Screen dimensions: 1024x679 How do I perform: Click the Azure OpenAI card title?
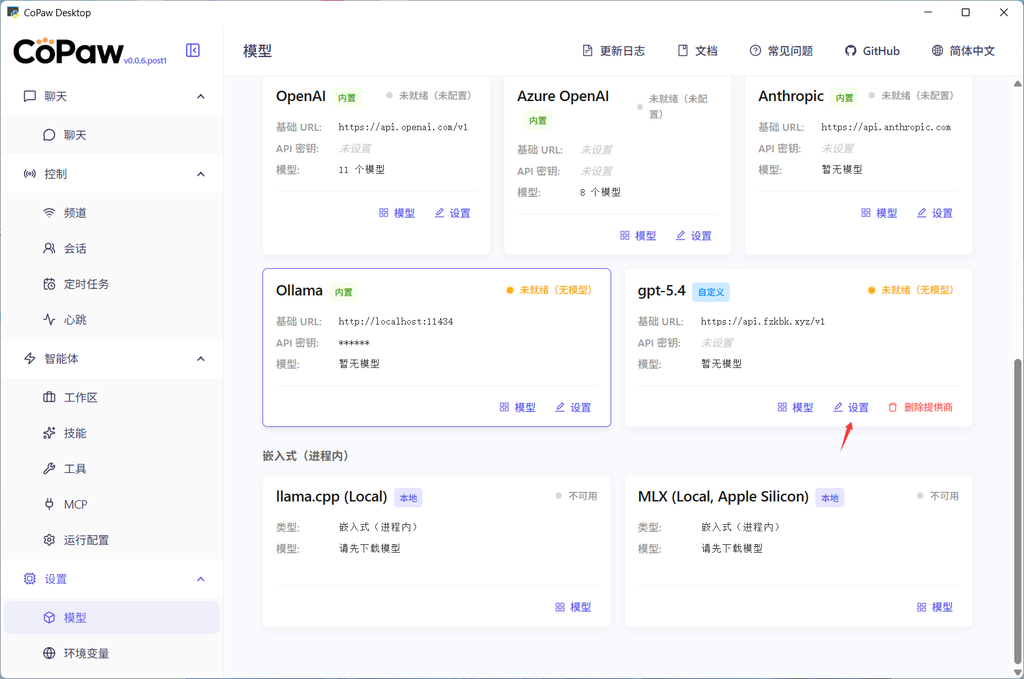[x=563, y=96]
